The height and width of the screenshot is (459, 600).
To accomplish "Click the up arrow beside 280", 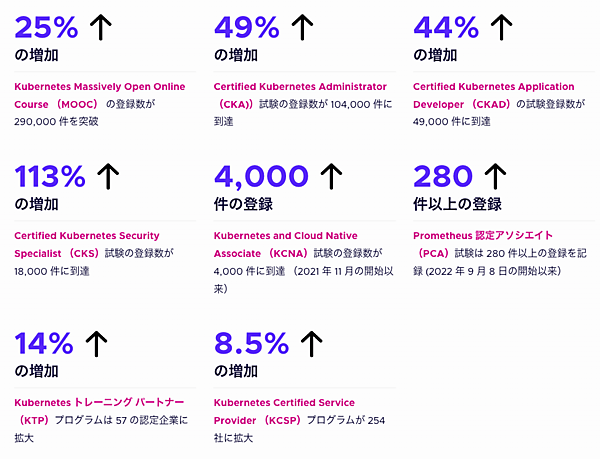I will pyautogui.click(x=493, y=178).
